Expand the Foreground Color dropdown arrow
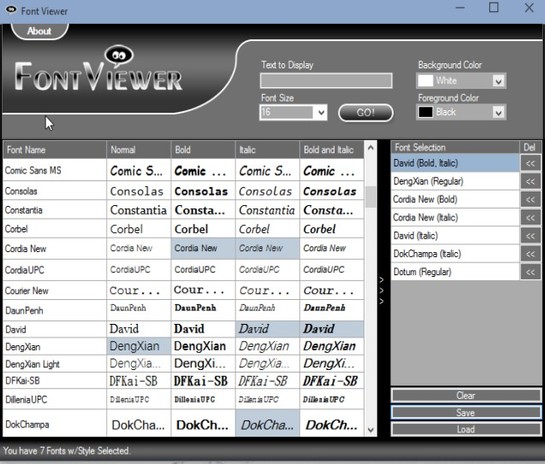545x464 pixels. tap(498, 112)
